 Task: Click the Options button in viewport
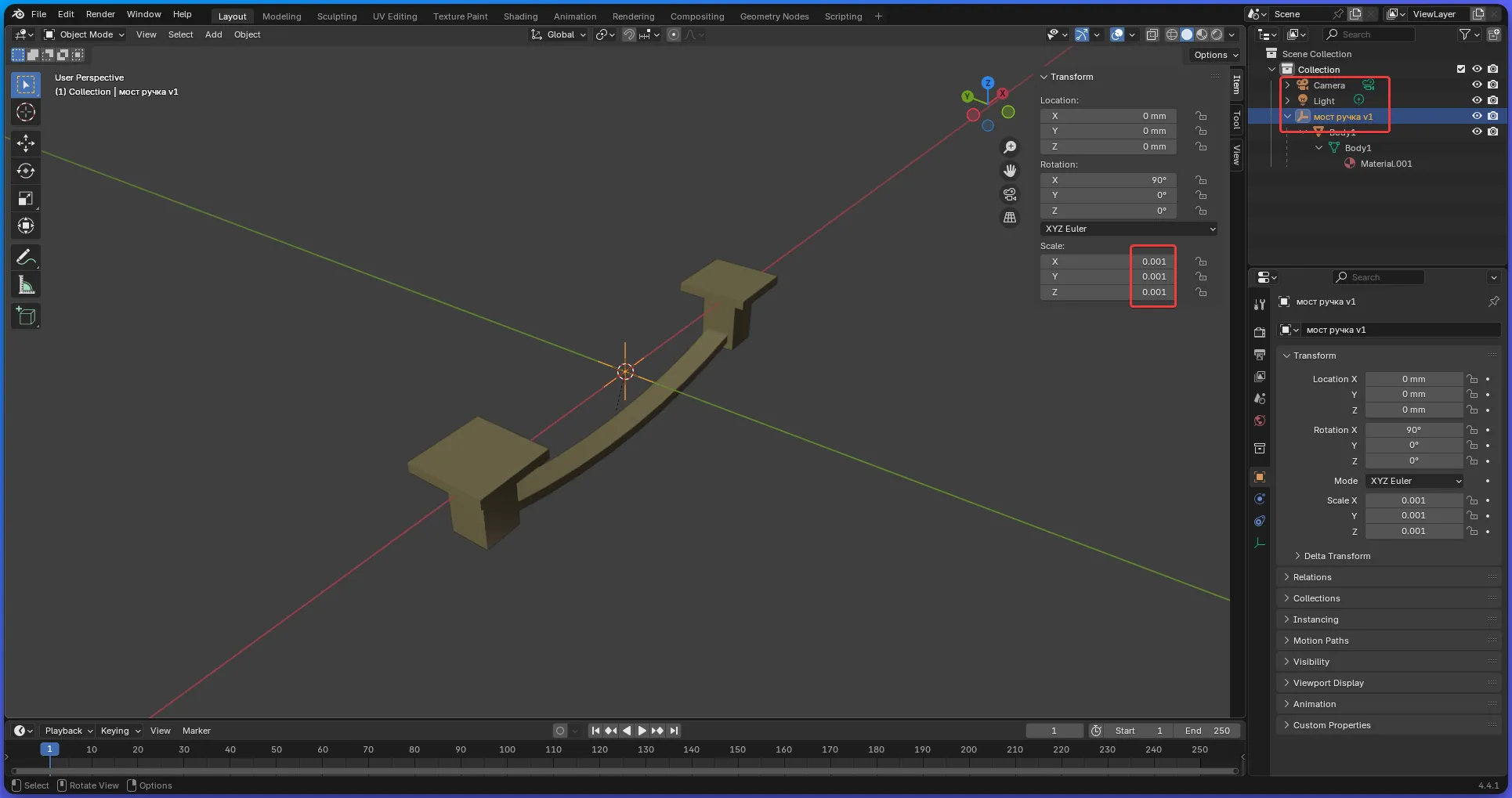[1215, 55]
